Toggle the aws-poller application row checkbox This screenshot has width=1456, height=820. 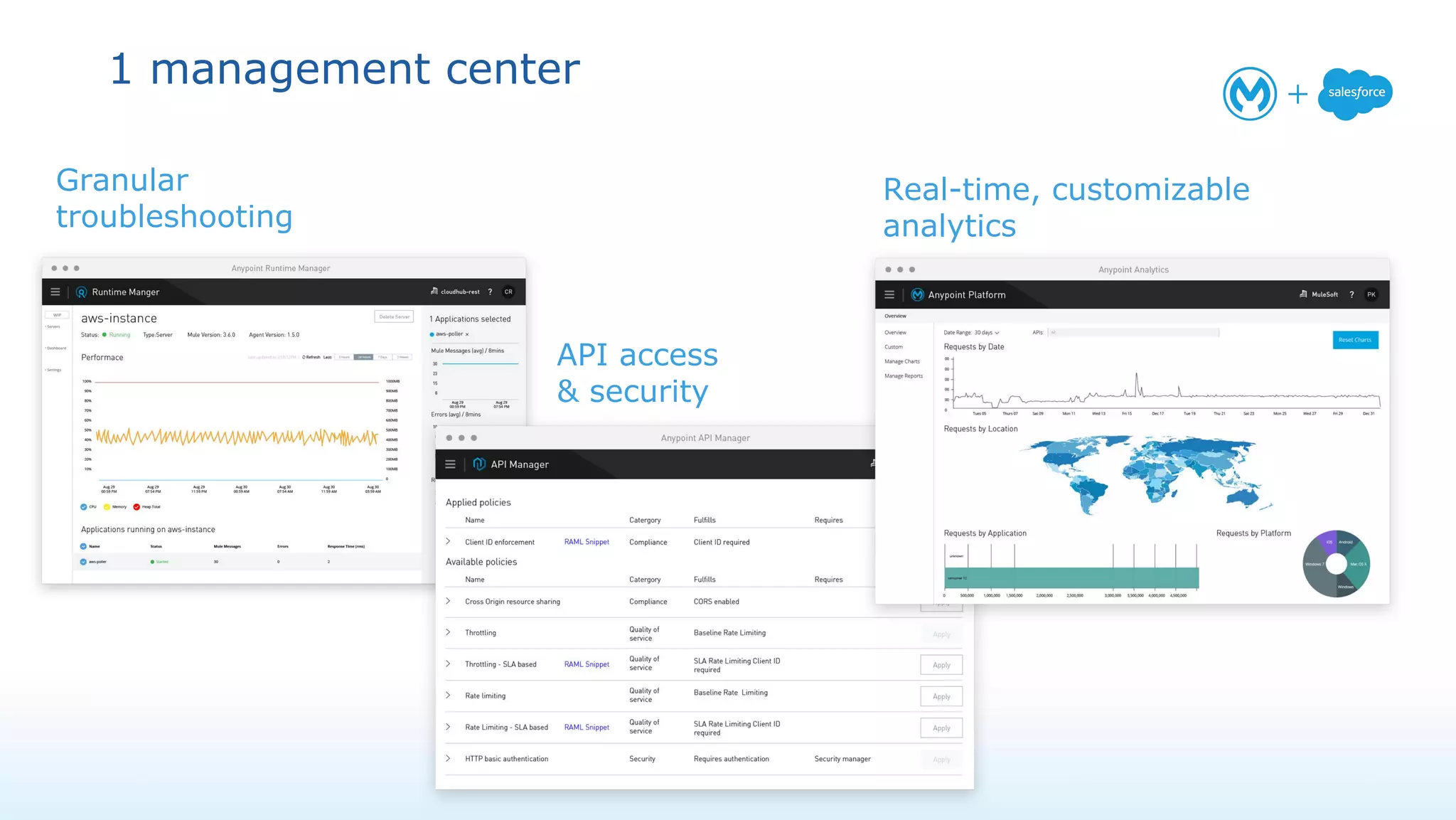tap(83, 562)
